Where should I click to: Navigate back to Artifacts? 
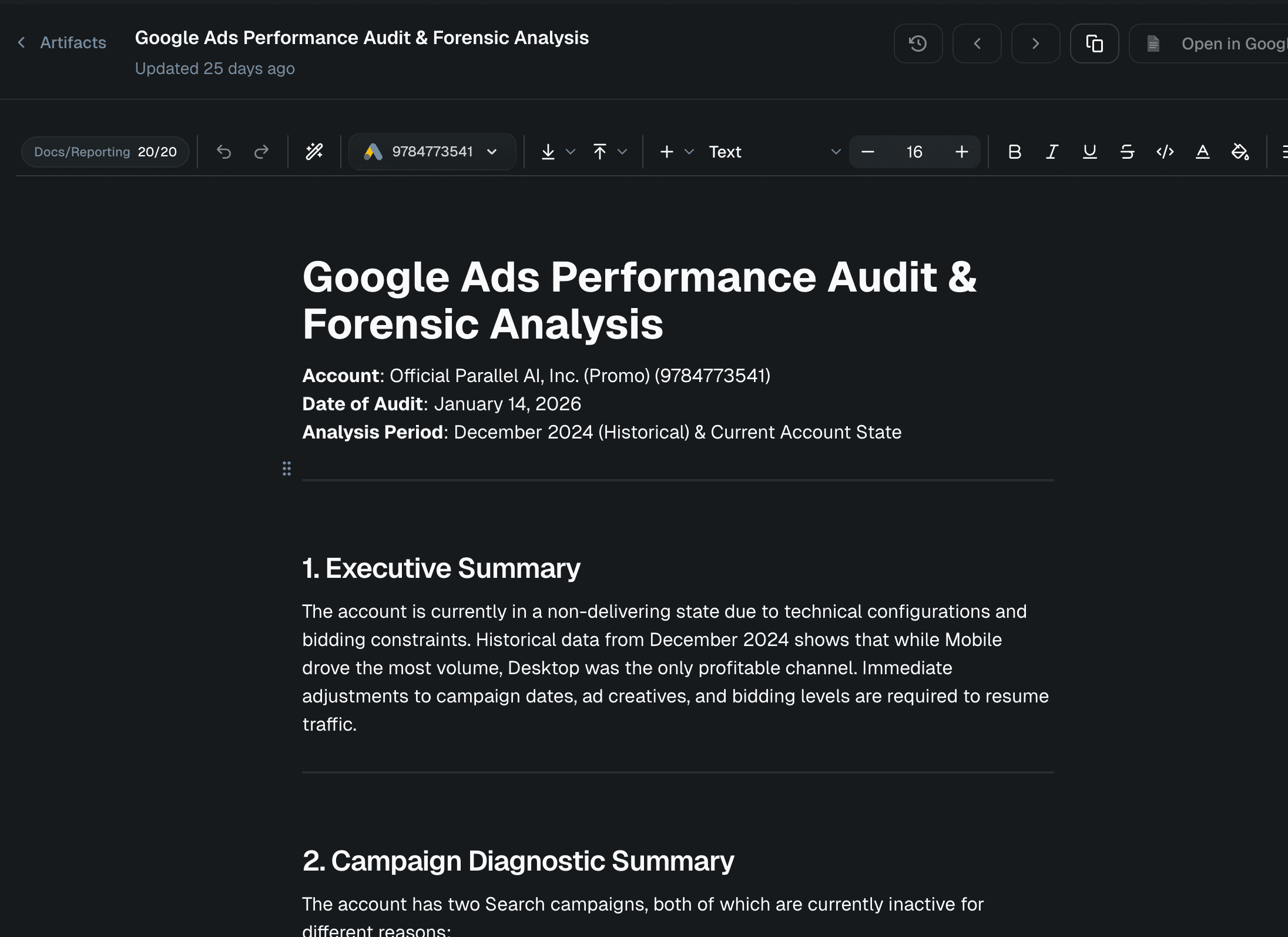[61, 42]
